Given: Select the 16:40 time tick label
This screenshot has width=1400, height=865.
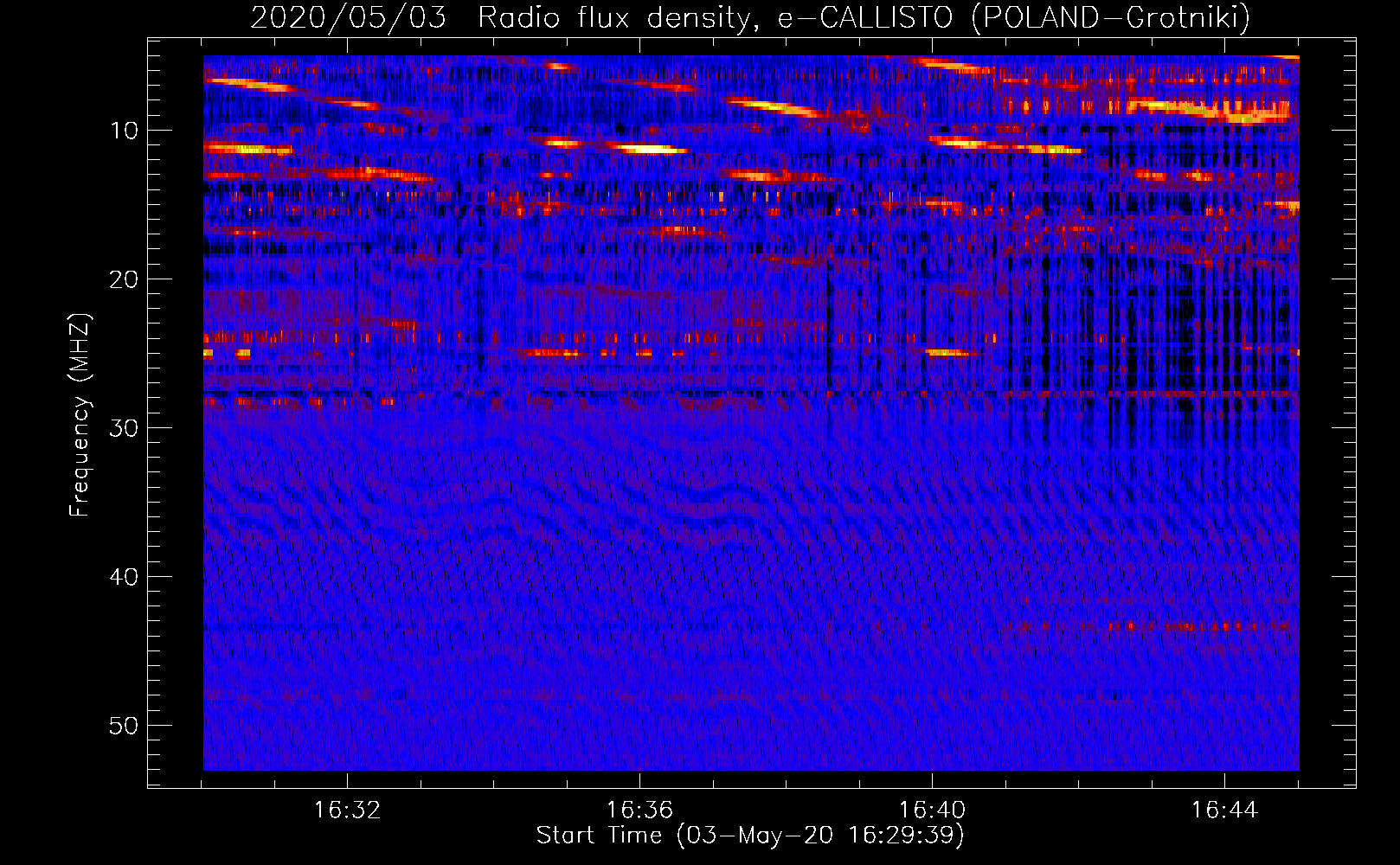Looking at the screenshot, I should pos(932,810).
